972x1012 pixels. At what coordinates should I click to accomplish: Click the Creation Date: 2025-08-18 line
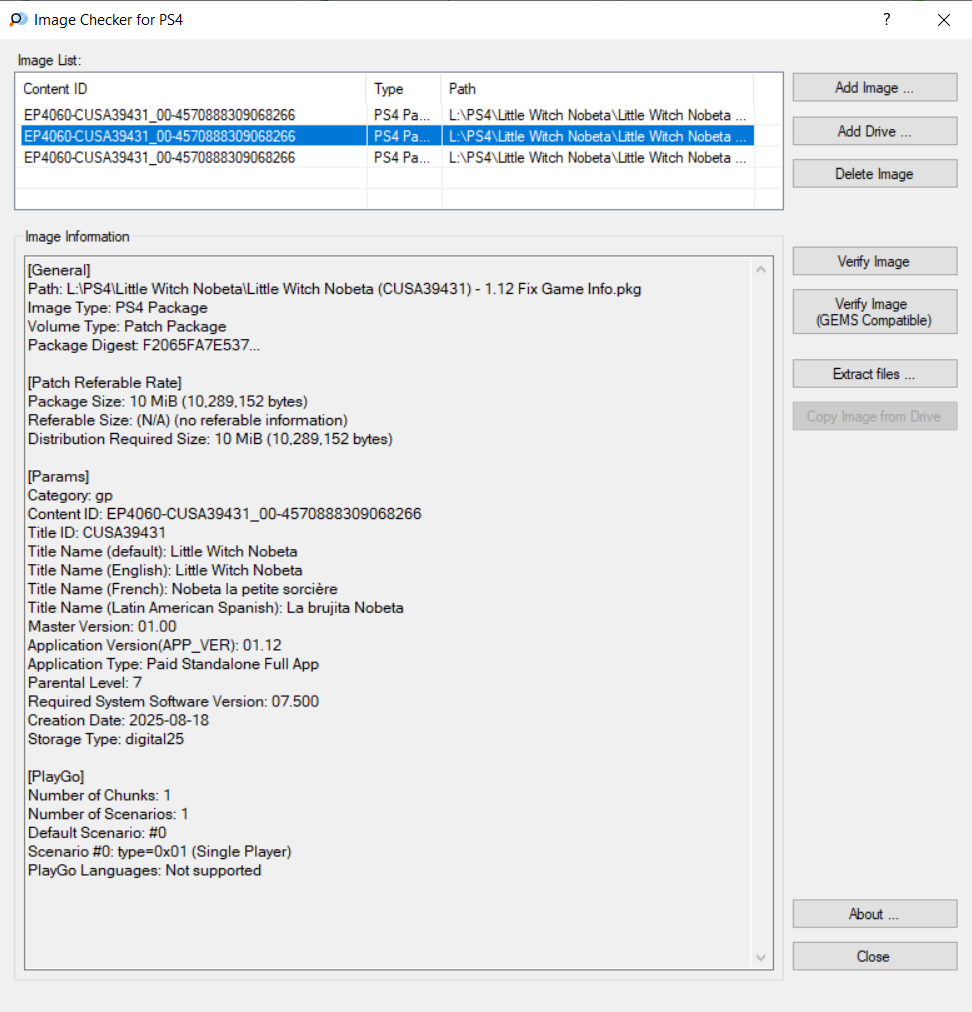pos(118,720)
